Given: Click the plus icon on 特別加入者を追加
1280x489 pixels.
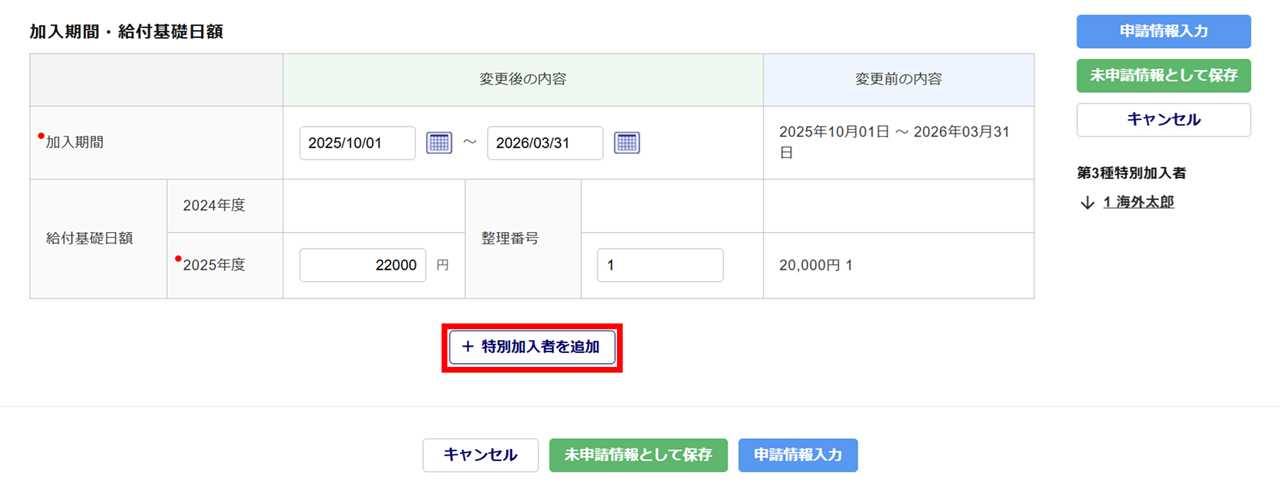Looking at the screenshot, I should pyautogui.click(x=468, y=347).
